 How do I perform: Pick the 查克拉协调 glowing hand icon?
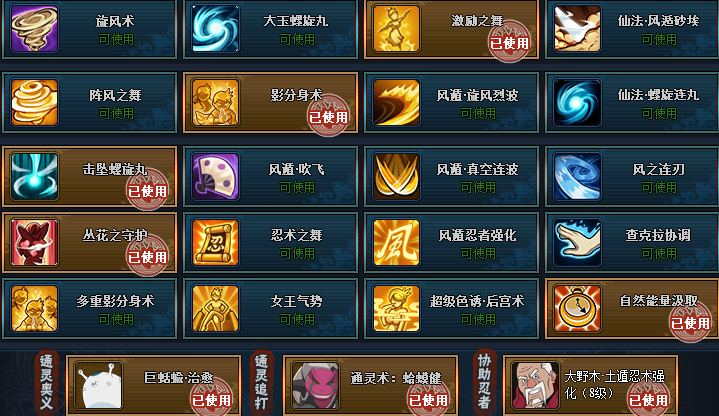pos(577,243)
